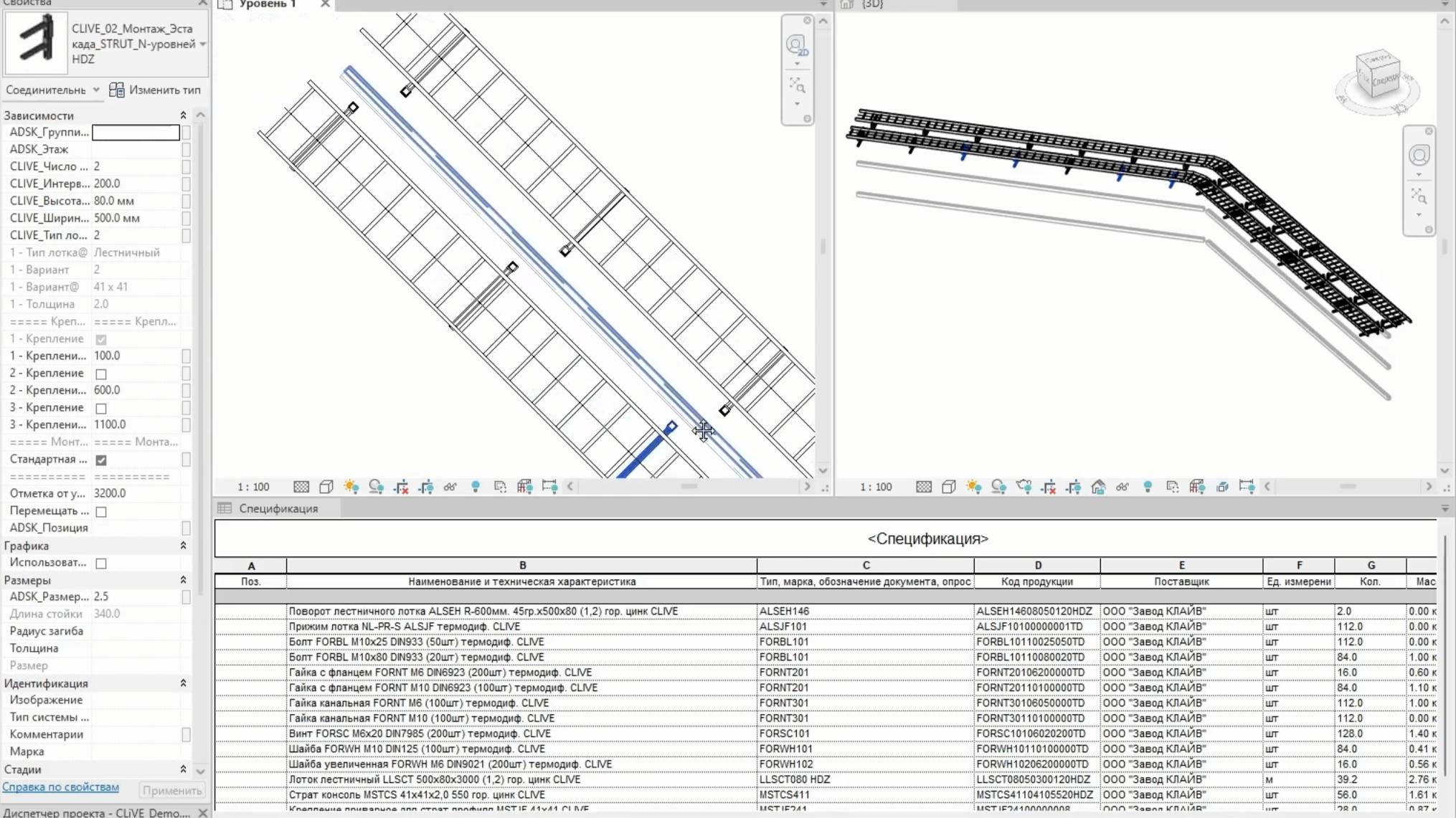Toggle sun path icon in Level 1 view bar
This screenshot has height=818, width=1456.
point(351,487)
